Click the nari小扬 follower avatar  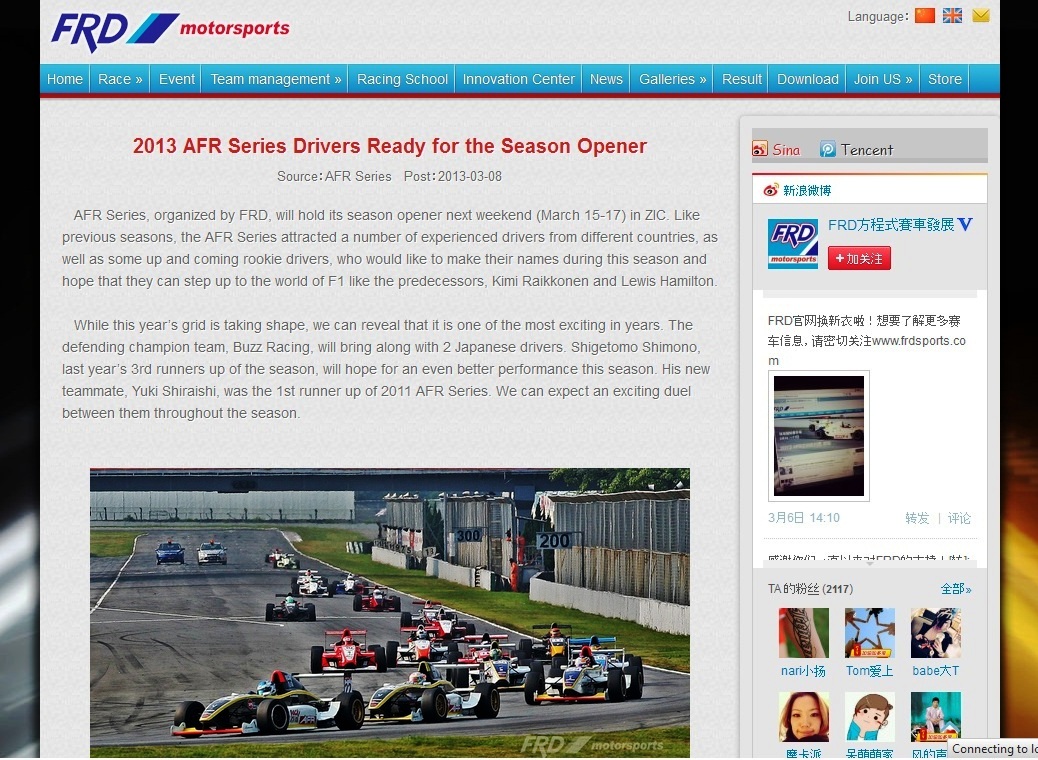[x=804, y=633]
